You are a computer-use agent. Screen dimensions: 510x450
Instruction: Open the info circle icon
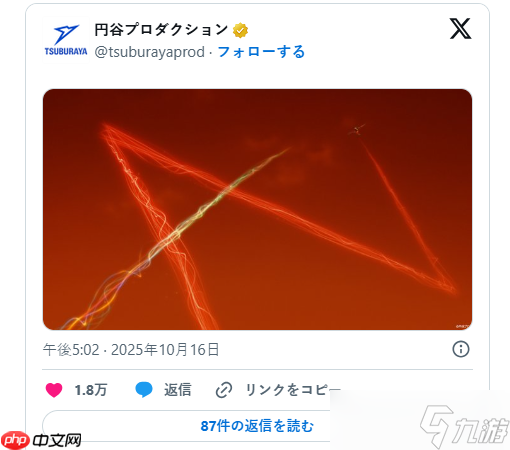[461, 349]
